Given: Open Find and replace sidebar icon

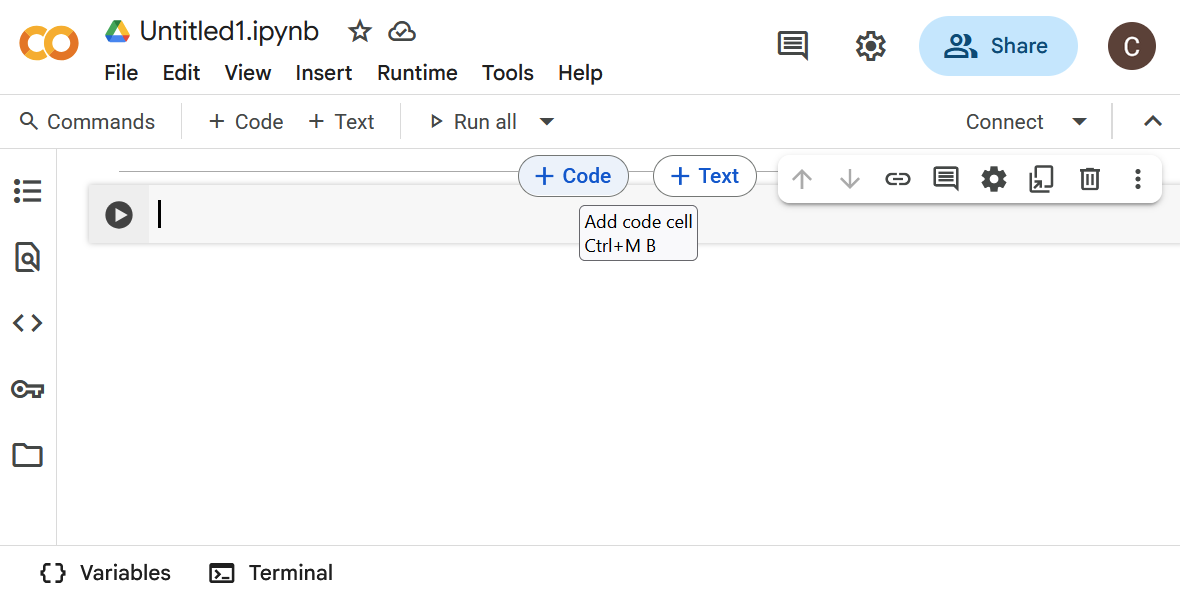Looking at the screenshot, I should tap(27, 258).
